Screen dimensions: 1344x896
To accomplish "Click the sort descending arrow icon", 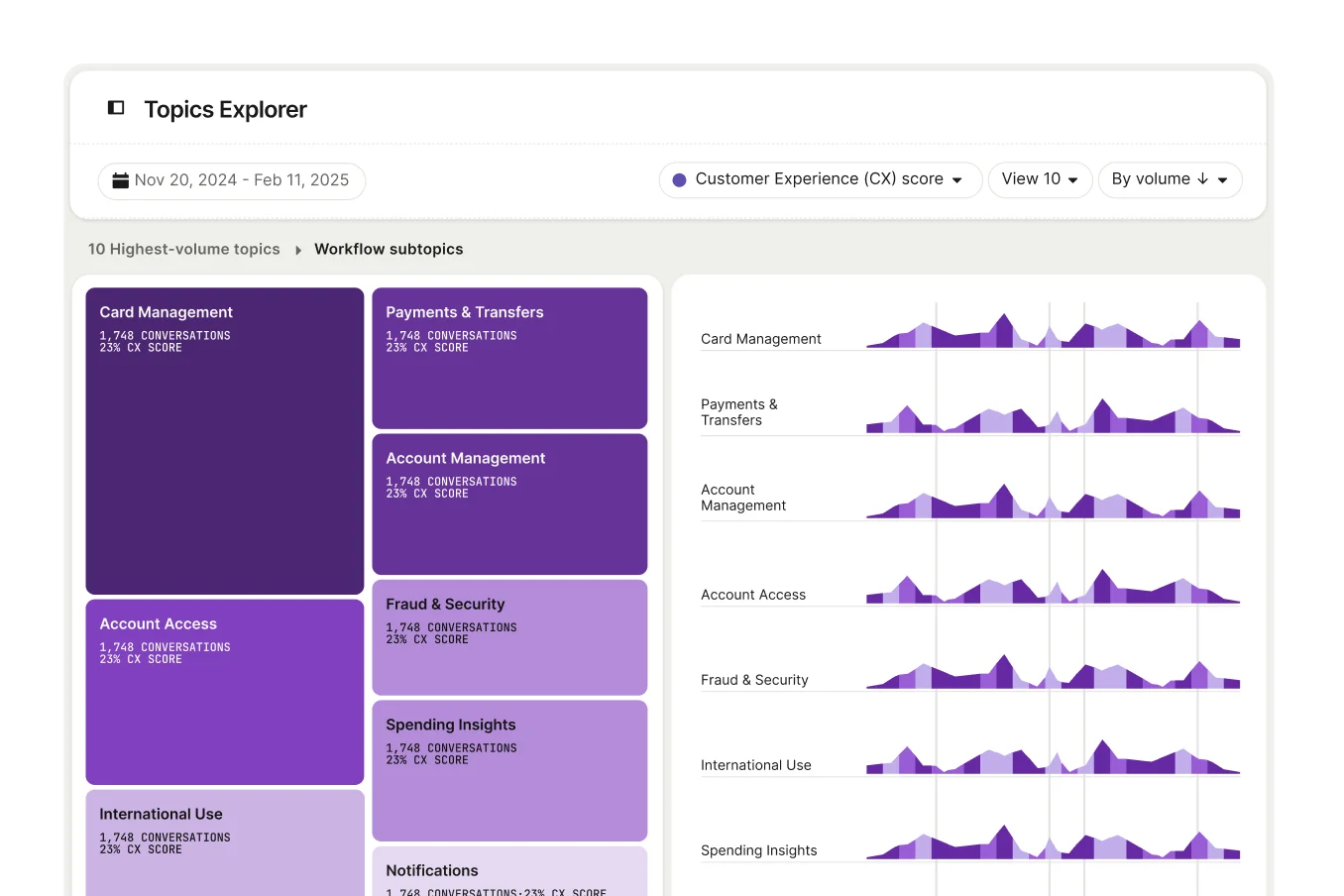I will tap(1202, 179).
